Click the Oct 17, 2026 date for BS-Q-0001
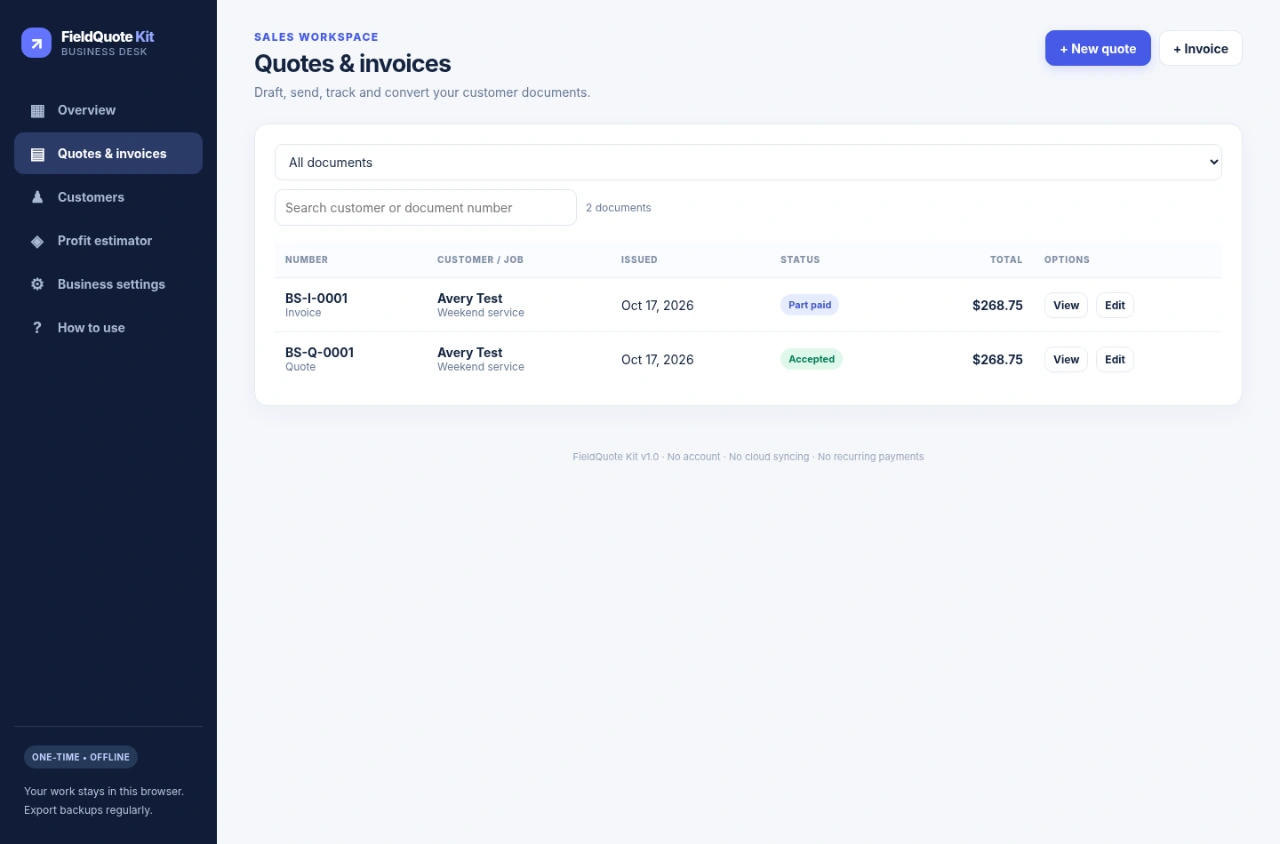 click(x=657, y=359)
